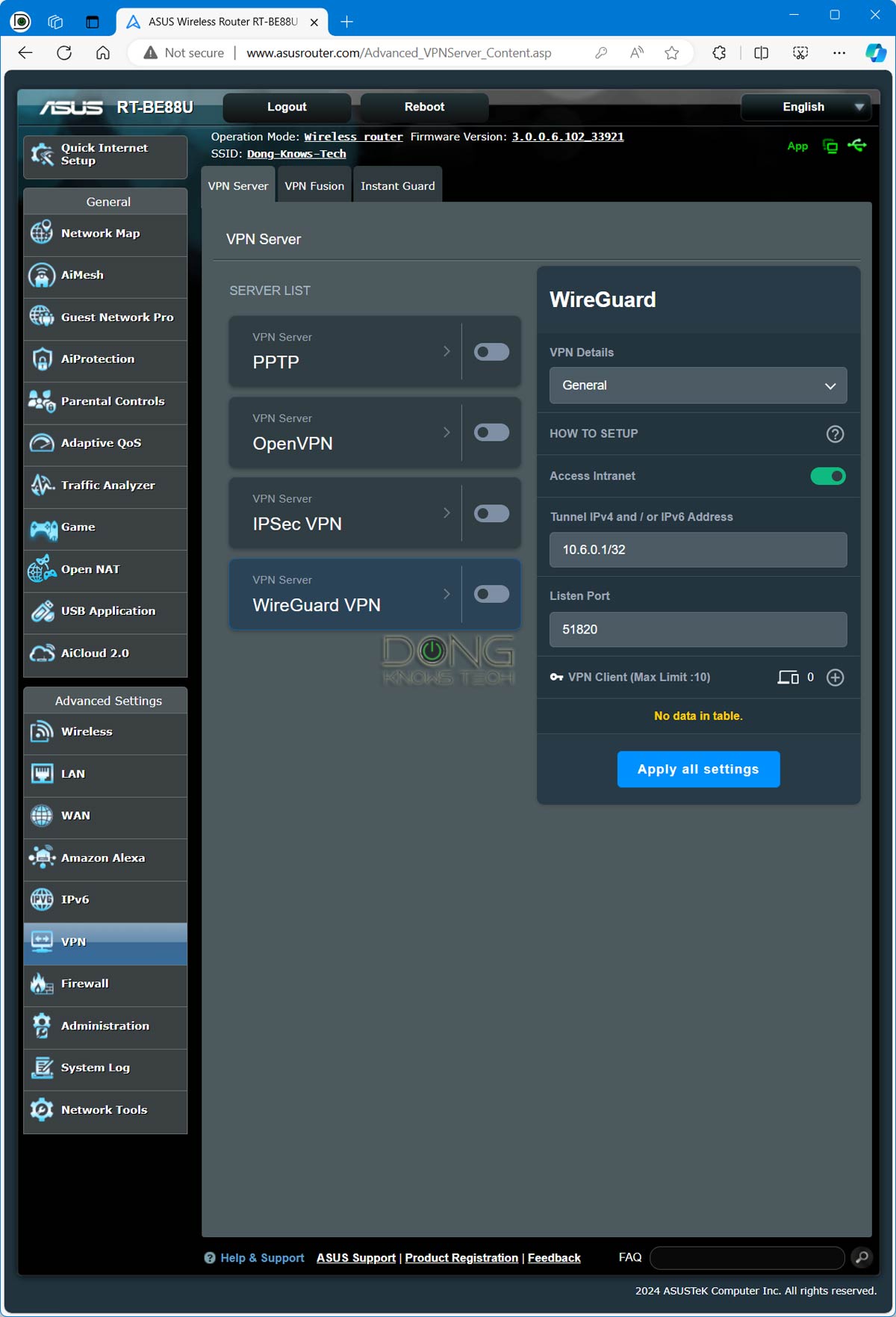Open the LAN settings icon
The width and height of the screenshot is (896, 1317).
(42, 773)
